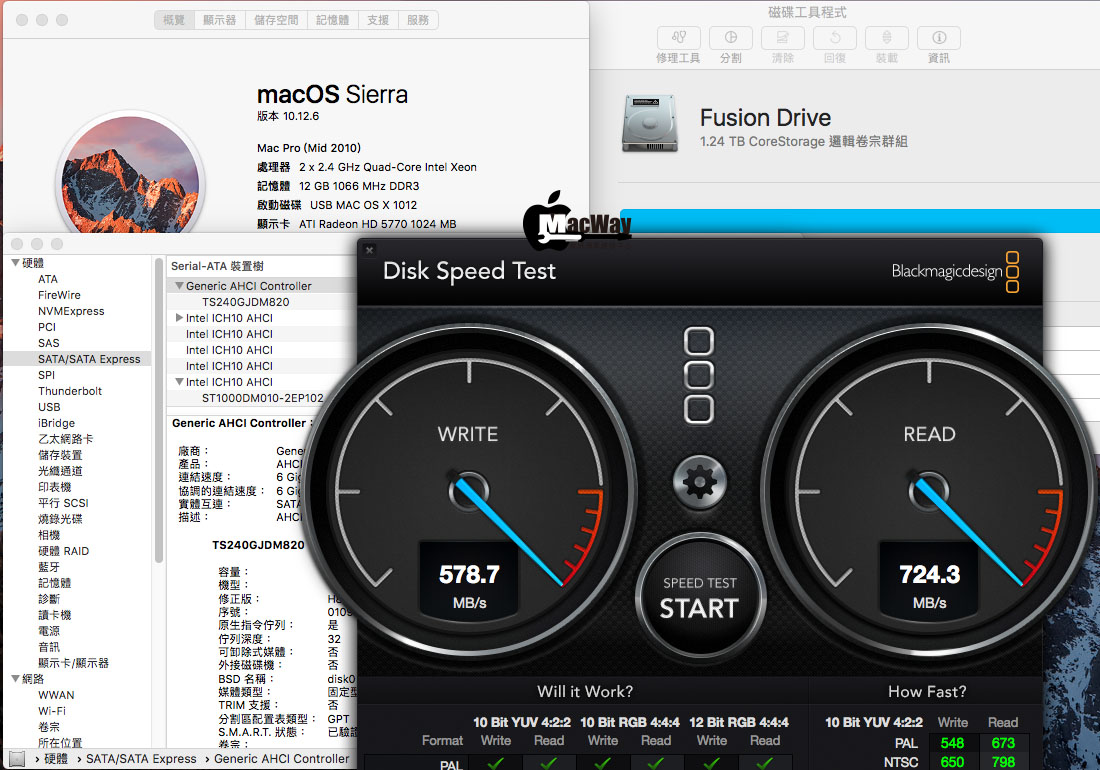Click the Mount (裝載) toolbar icon
Image resolution: width=1100 pixels, height=770 pixels.
887,38
